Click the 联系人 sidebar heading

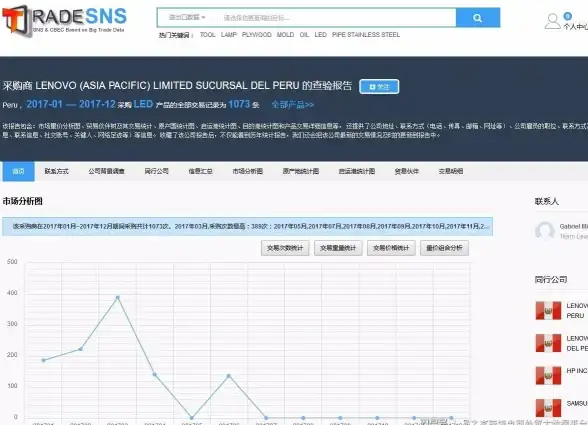tap(547, 201)
